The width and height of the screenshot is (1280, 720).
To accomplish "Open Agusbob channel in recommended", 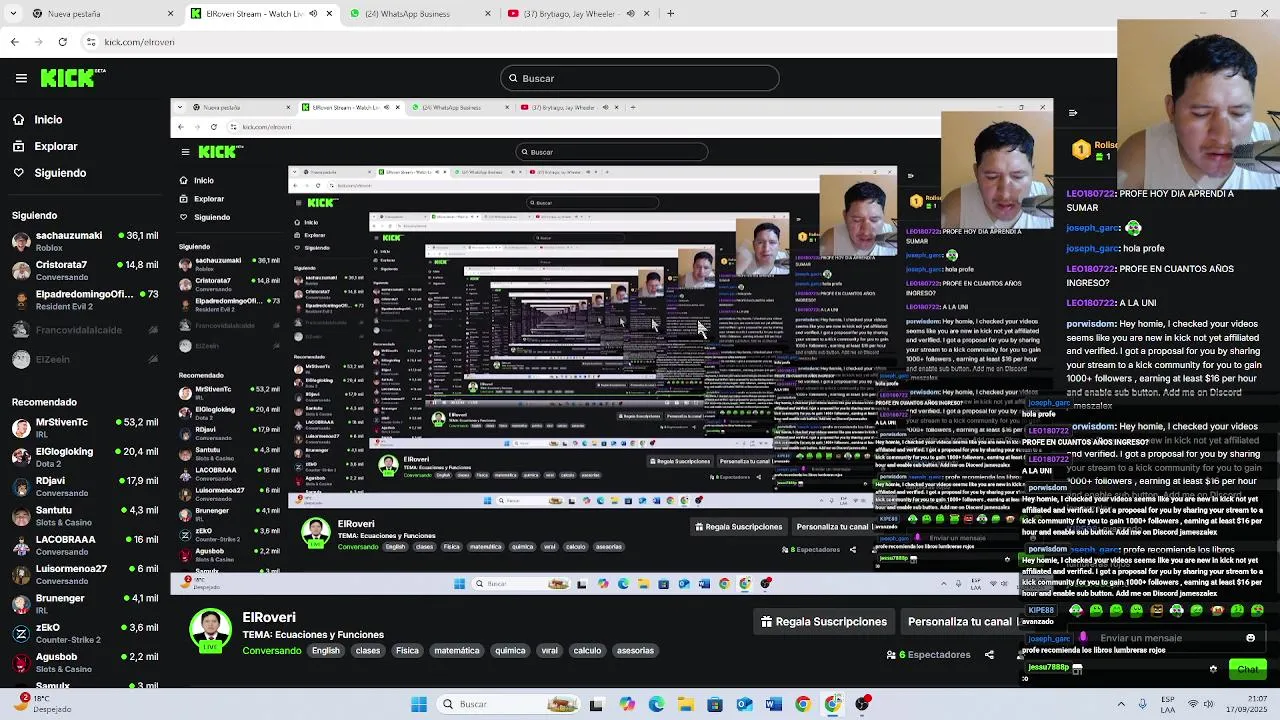I will 84,662.
